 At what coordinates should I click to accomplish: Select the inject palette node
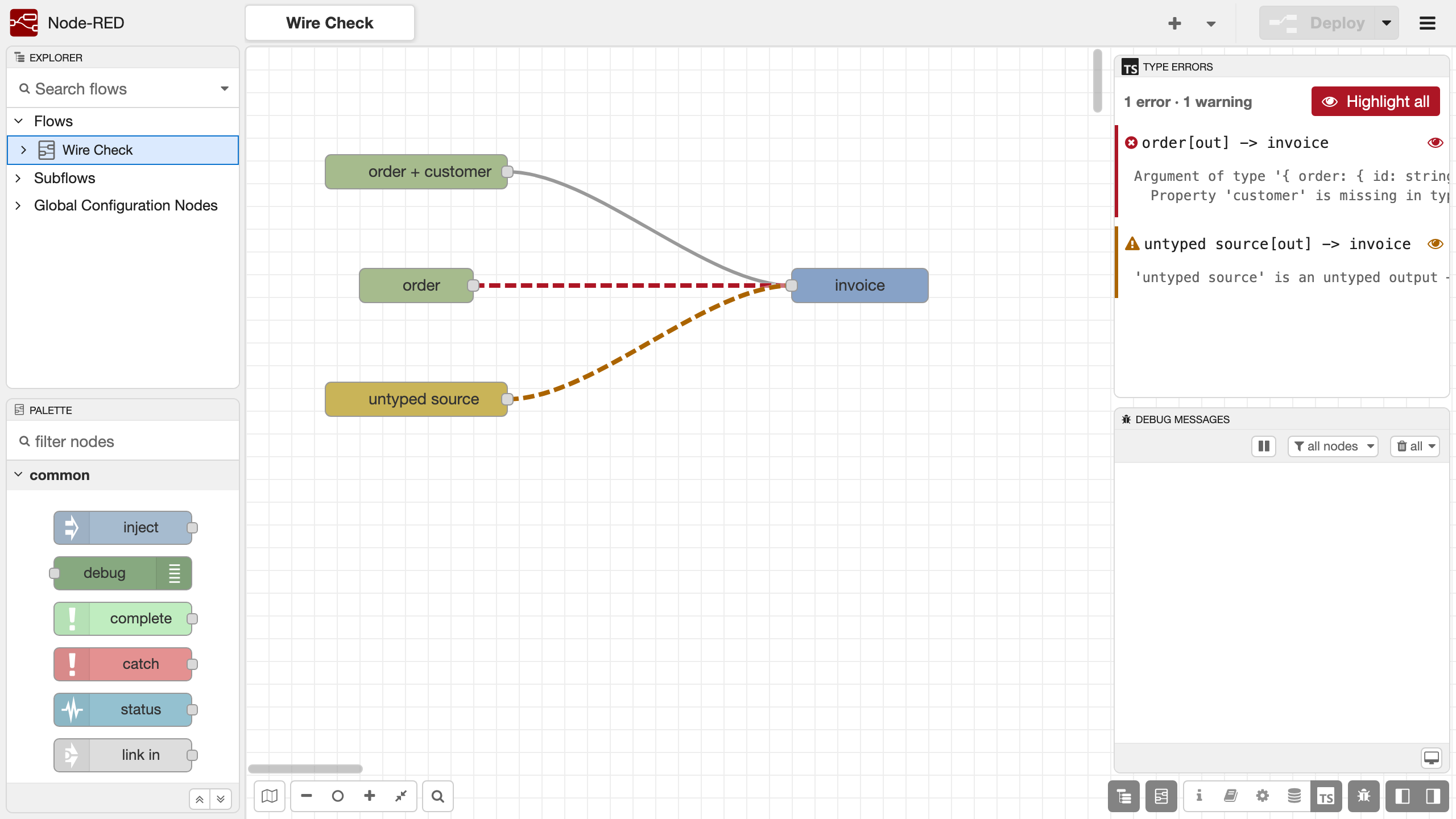pos(123,528)
